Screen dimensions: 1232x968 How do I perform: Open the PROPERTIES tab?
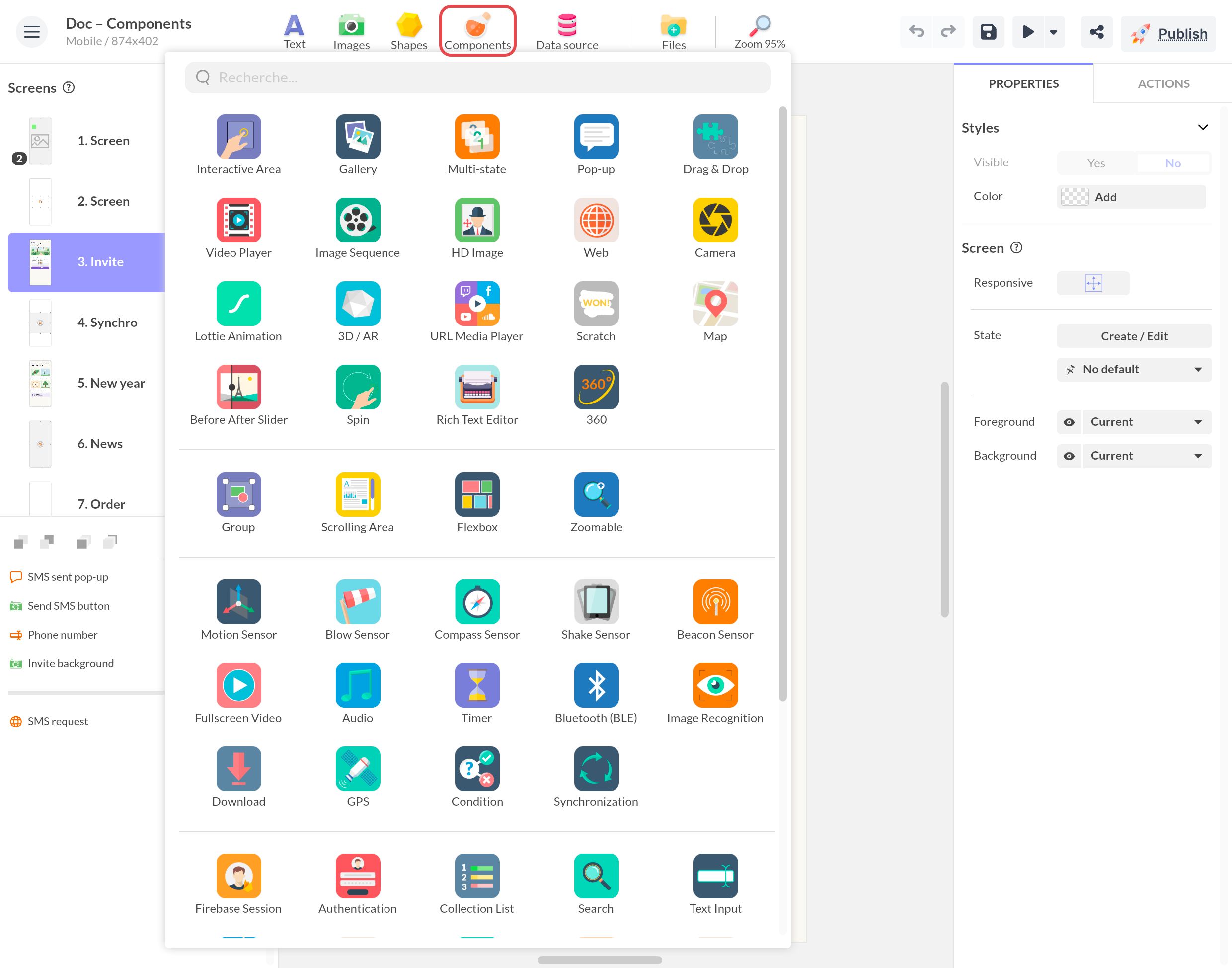pos(1023,84)
